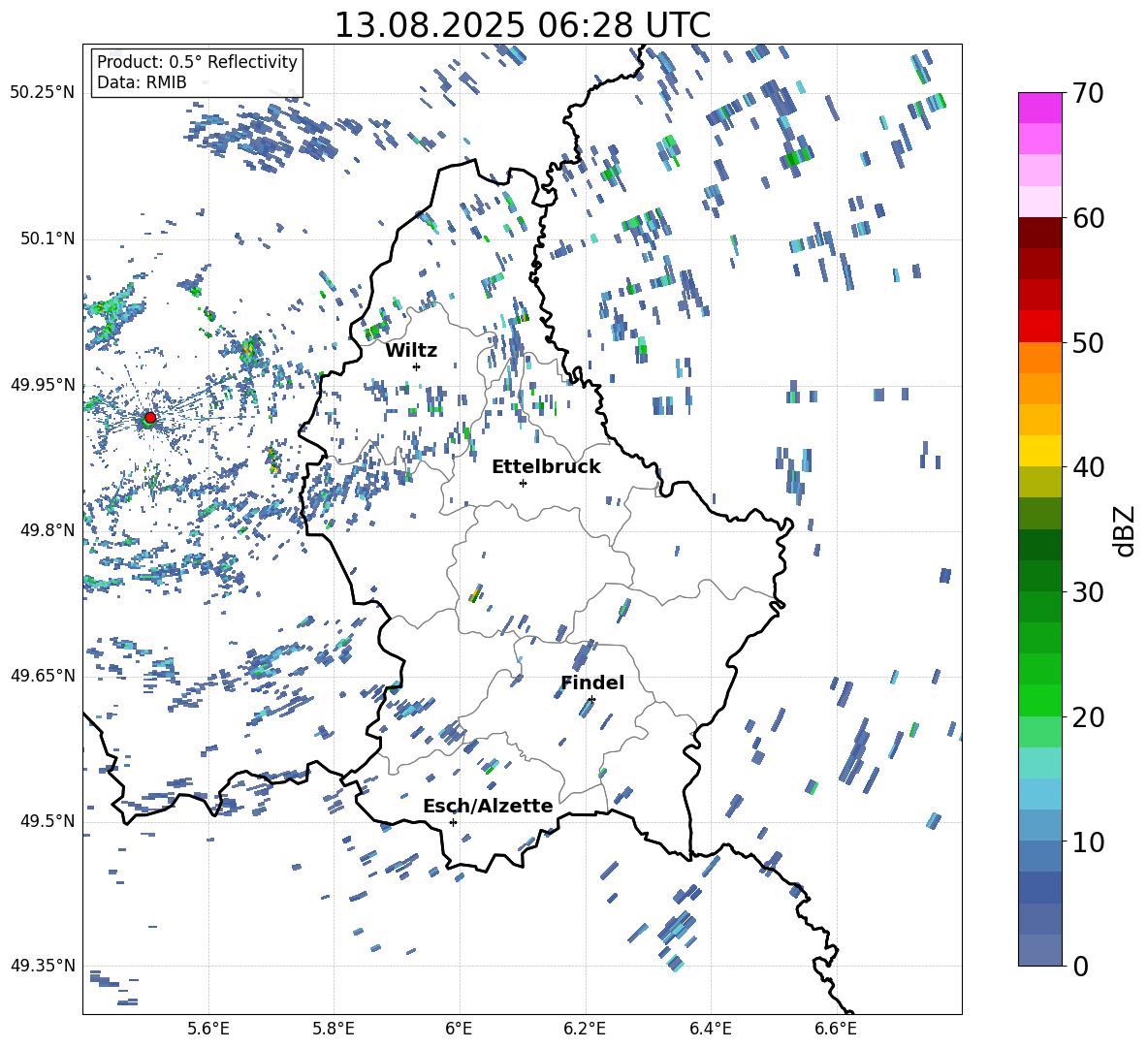Screen dimensions: 1148x1048
Task: Click the Ettelbruck station cross marker
Action: click(523, 483)
